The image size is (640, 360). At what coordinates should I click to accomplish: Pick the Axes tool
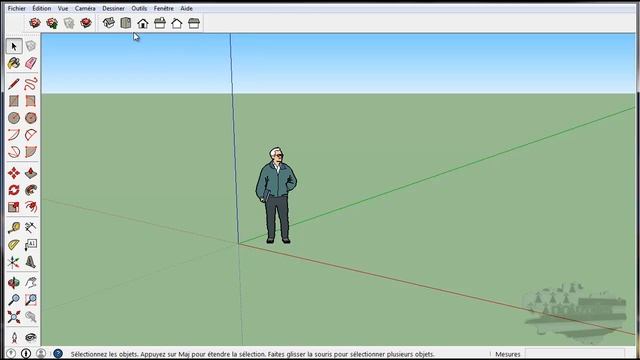(14, 262)
